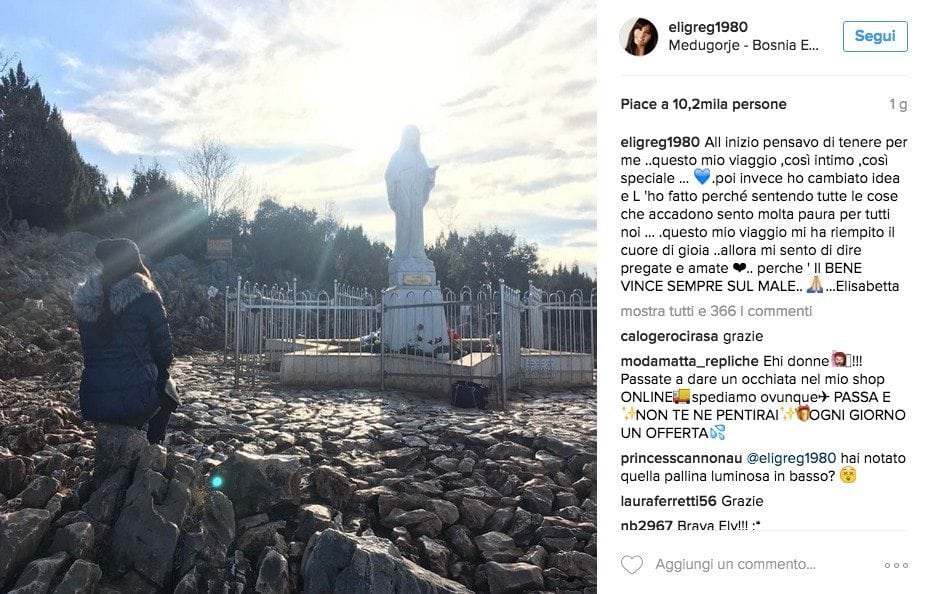Click the 1 g timestamp

[x=898, y=104]
